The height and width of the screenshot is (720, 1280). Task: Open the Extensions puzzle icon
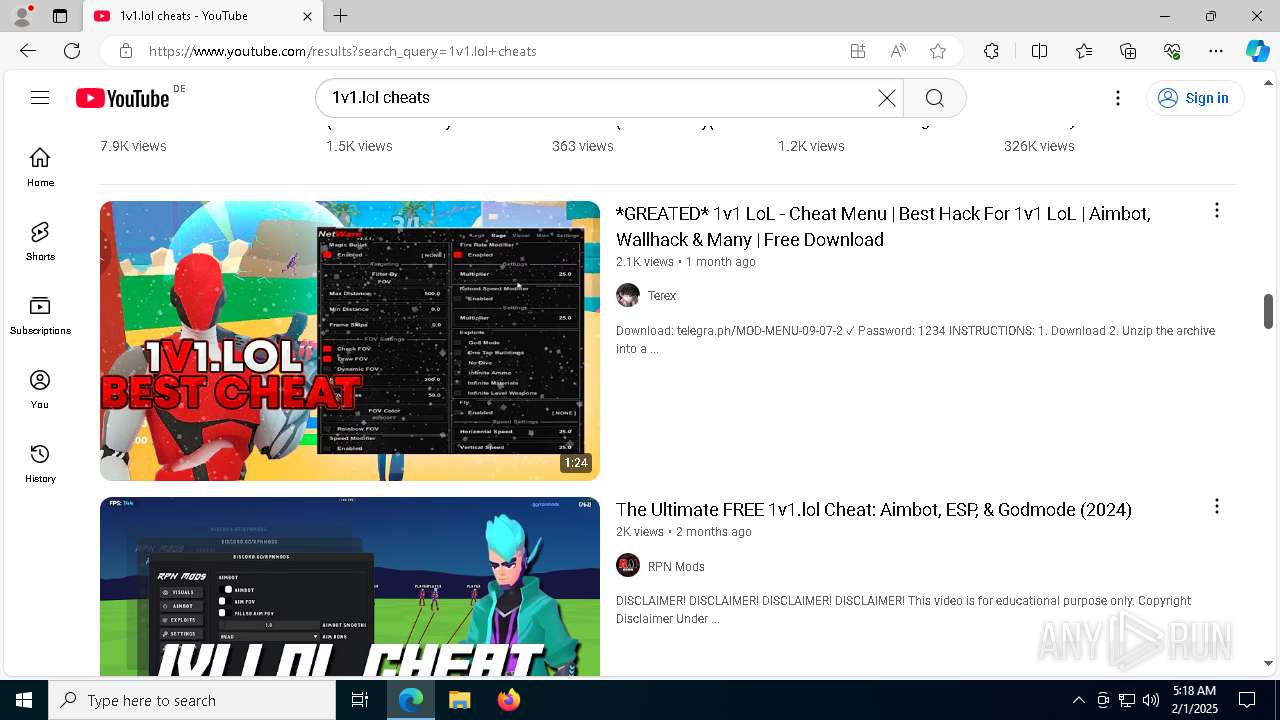click(x=991, y=51)
